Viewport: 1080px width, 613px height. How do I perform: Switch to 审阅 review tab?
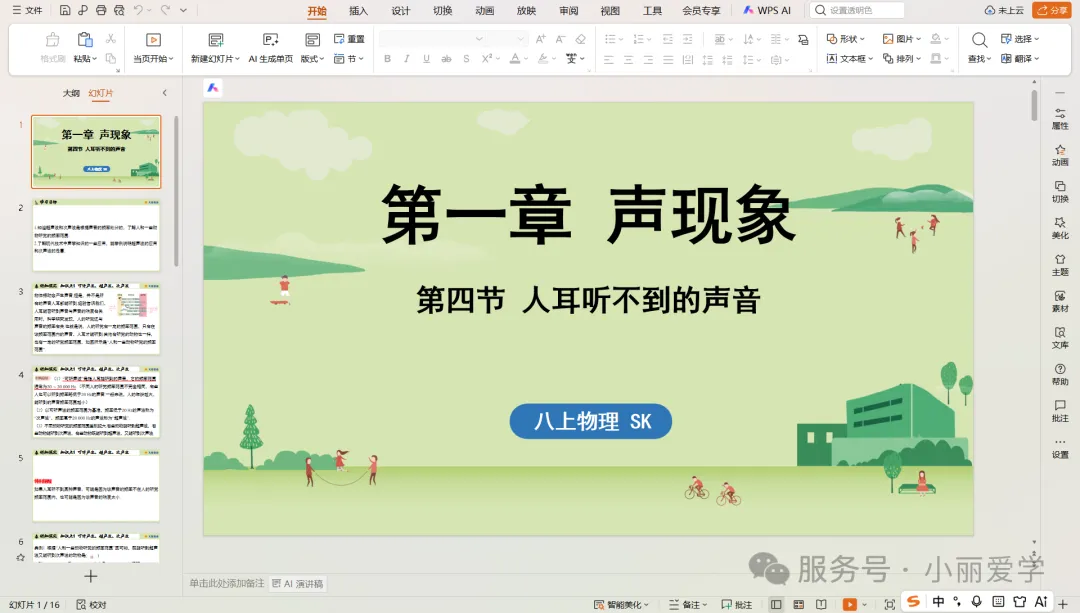568,10
